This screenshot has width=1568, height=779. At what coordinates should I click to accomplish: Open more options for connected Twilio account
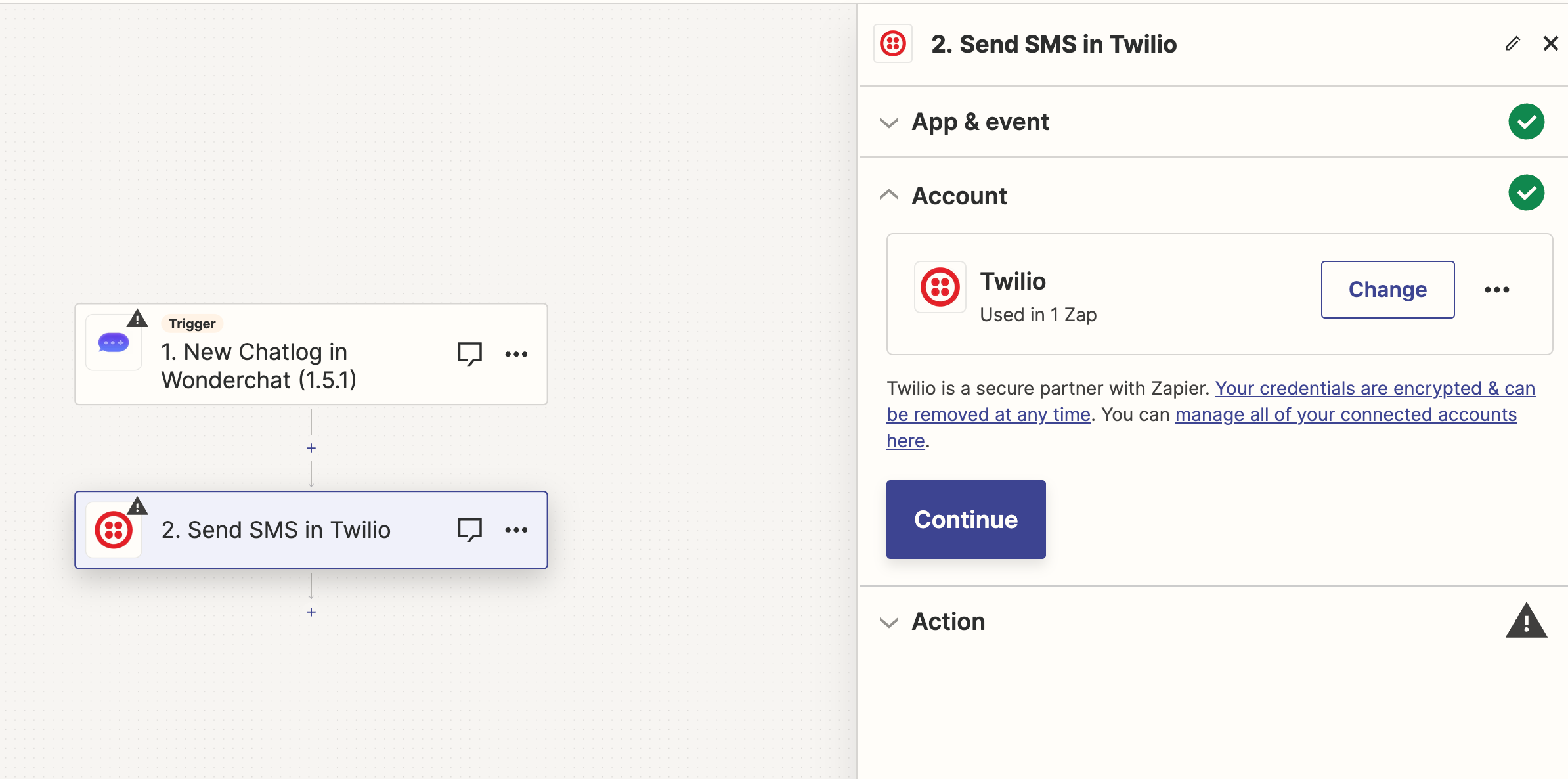pyautogui.click(x=1496, y=290)
